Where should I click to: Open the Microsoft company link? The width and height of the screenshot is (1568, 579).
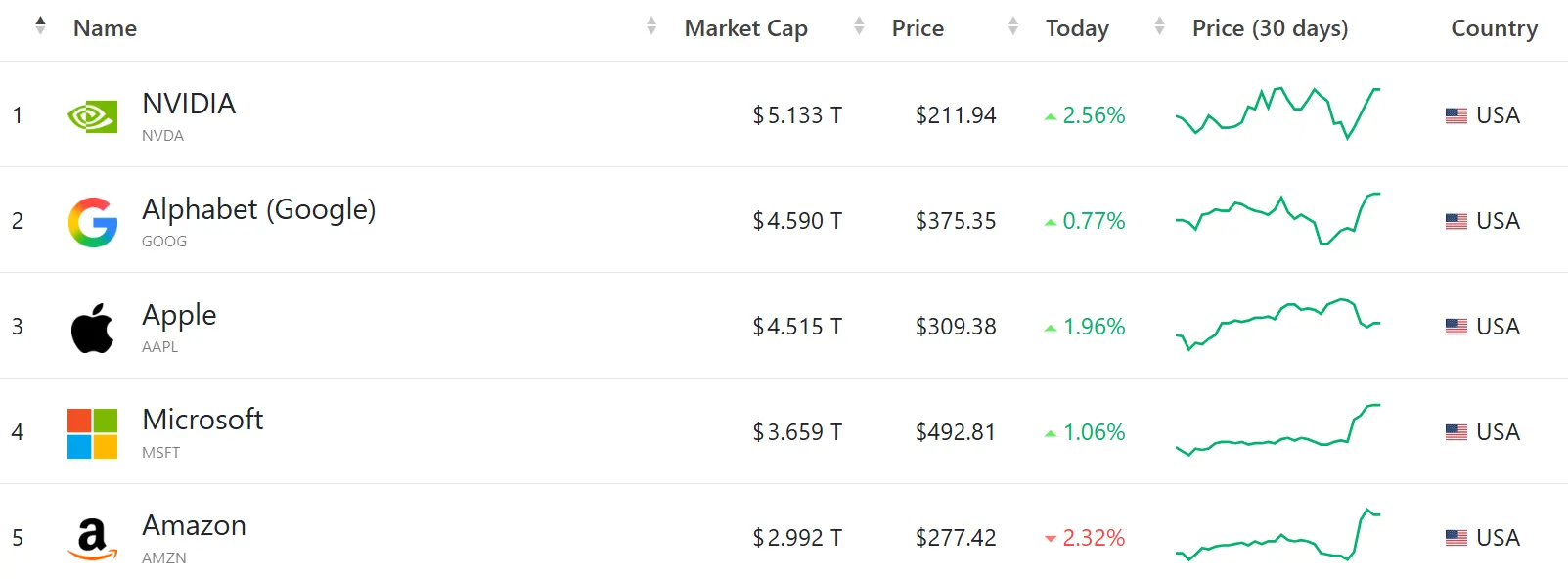(x=202, y=420)
